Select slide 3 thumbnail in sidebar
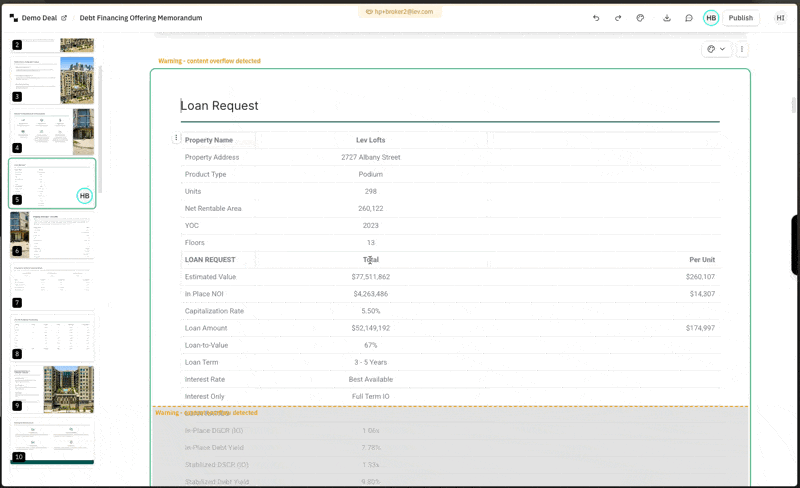Screen dimensions: 800x488 (52, 80)
